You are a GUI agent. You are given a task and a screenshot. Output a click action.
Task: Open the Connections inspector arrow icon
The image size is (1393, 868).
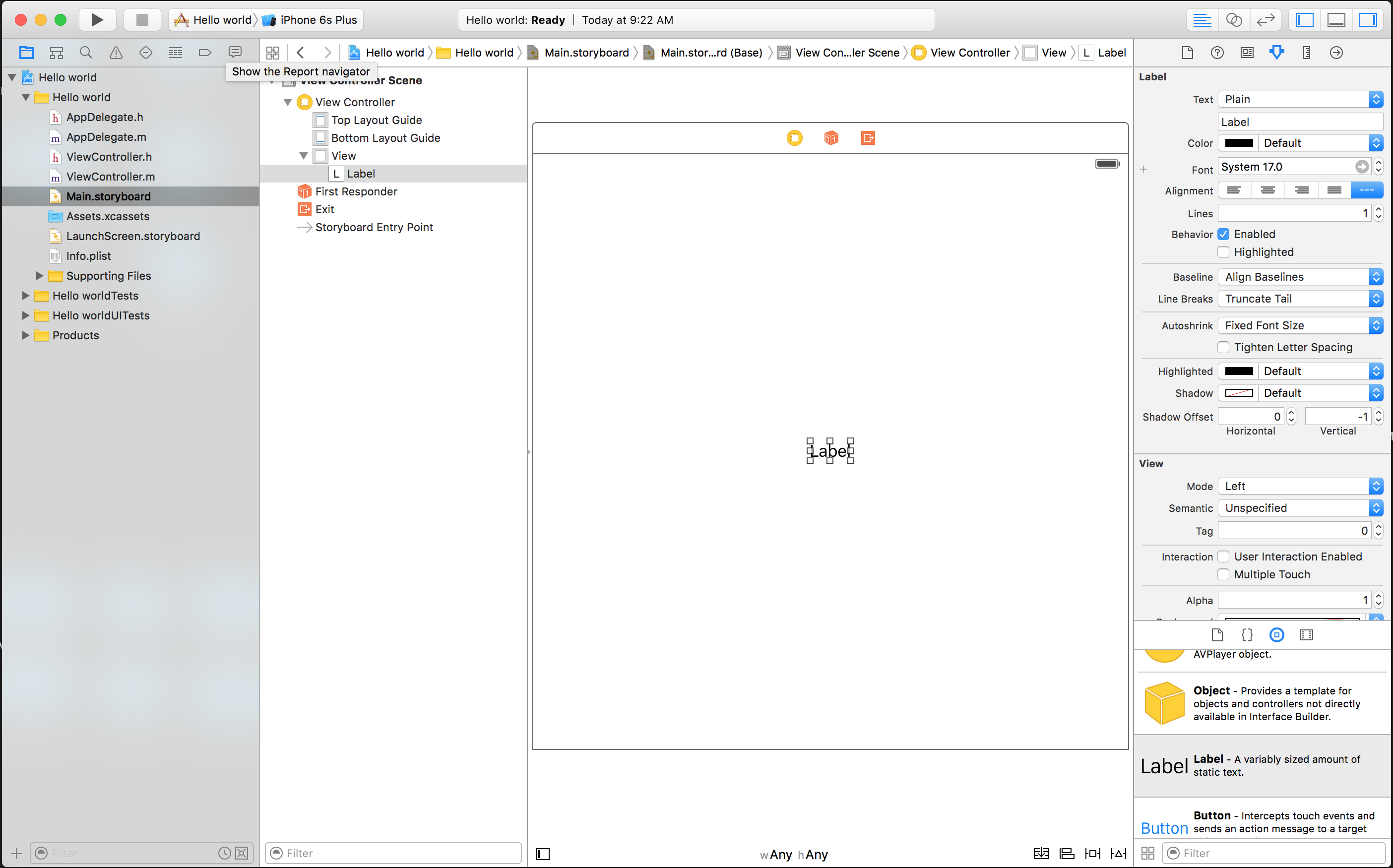[x=1336, y=52]
